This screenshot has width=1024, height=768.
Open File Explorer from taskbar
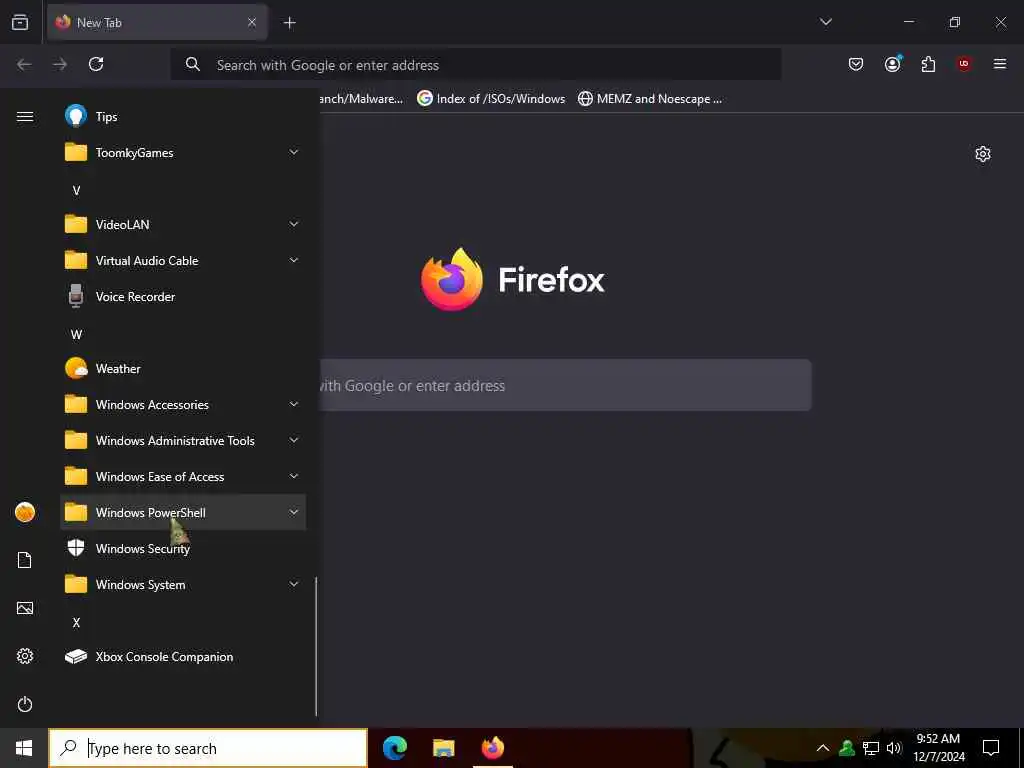[x=443, y=748]
